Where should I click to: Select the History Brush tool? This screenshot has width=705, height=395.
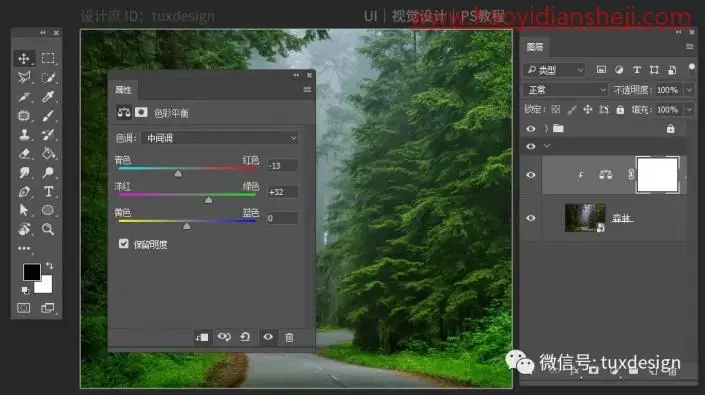click(x=48, y=134)
